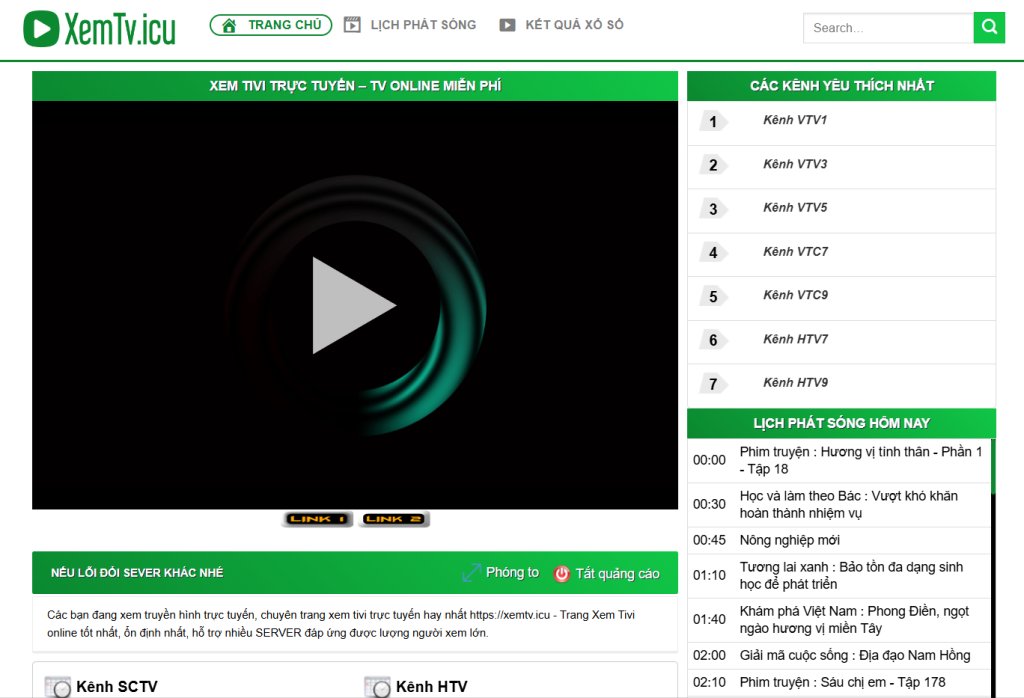Open the Kết Quả Xổ Số menu
This screenshot has width=1024, height=698.
coord(574,25)
